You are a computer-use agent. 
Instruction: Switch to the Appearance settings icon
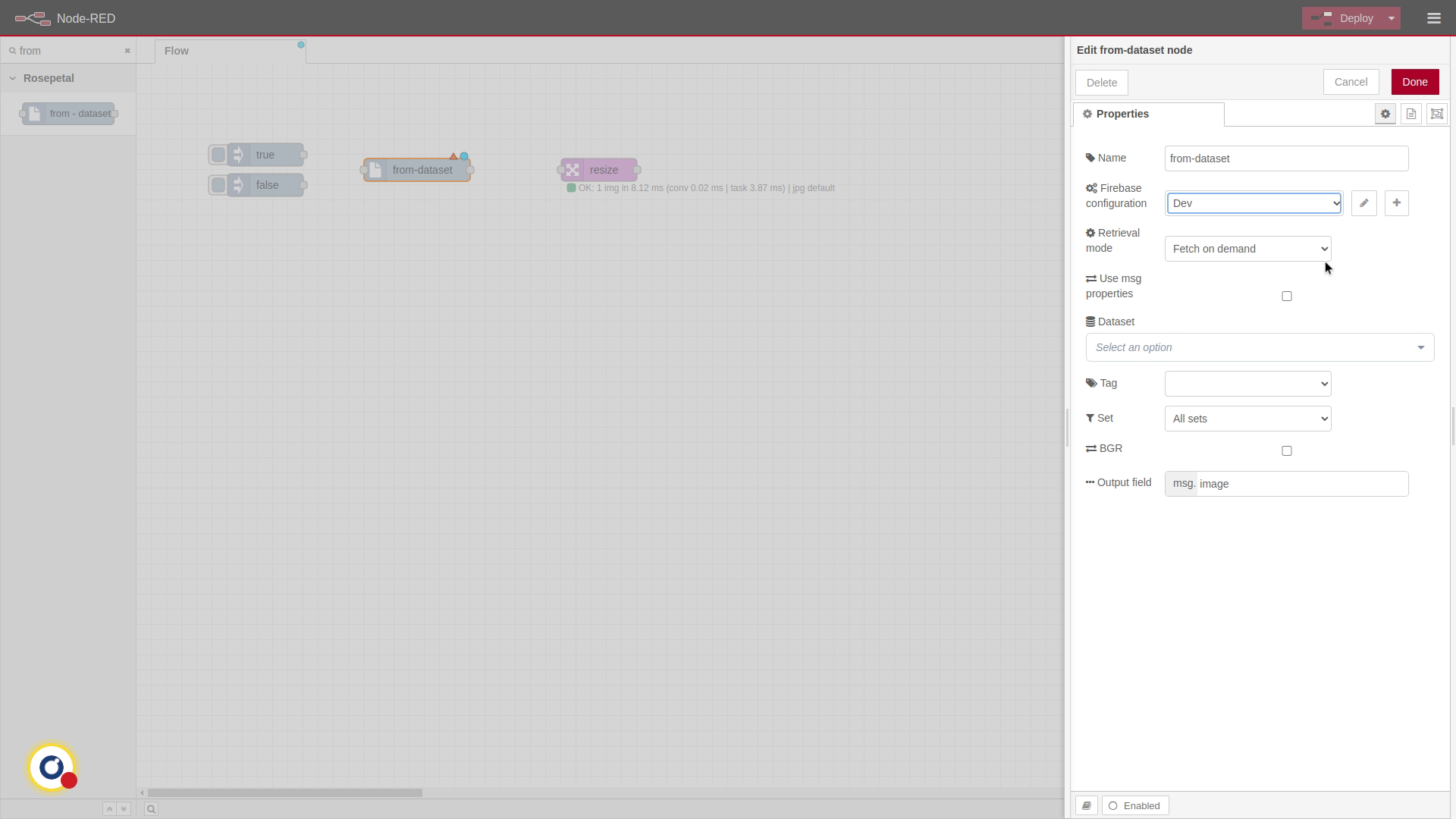point(1436,114)
